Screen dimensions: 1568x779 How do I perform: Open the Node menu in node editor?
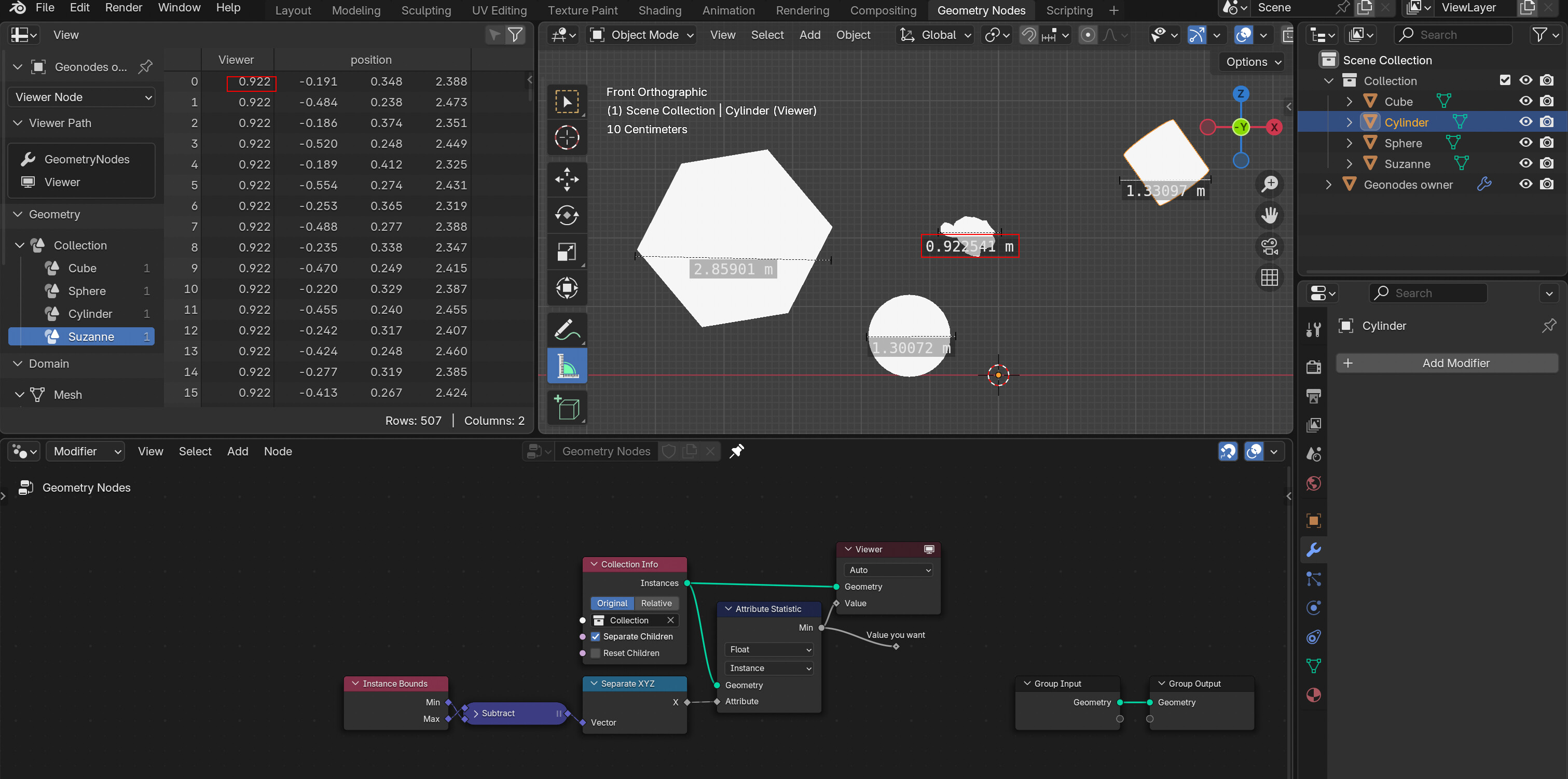coord(278,451)
